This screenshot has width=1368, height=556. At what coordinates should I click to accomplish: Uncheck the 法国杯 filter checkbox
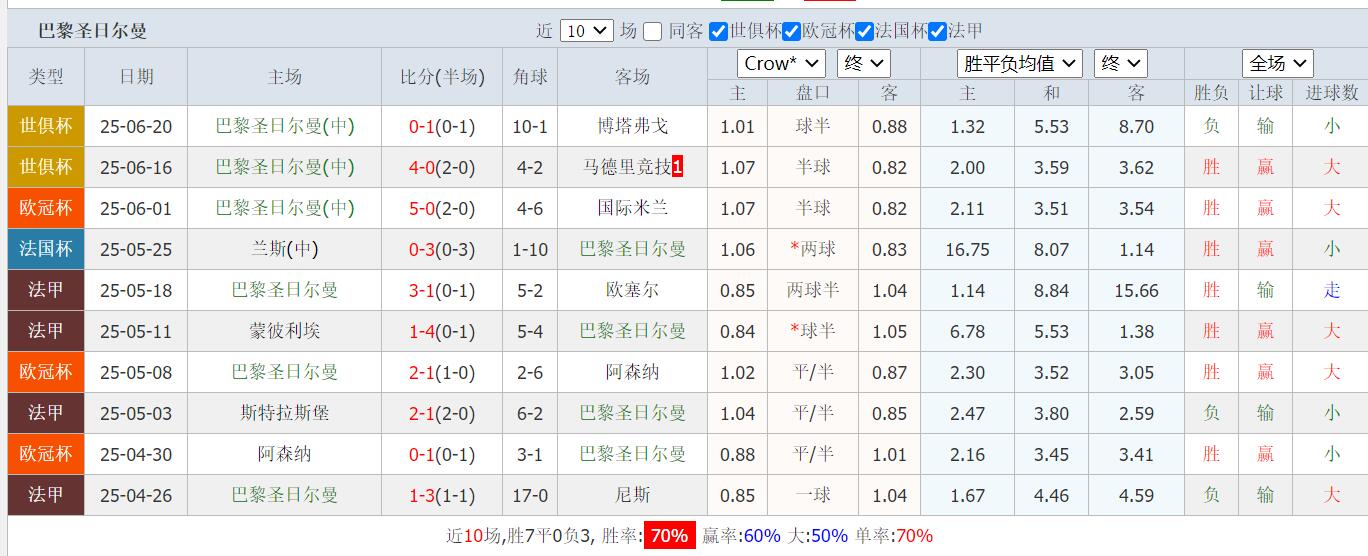[865, 31]
